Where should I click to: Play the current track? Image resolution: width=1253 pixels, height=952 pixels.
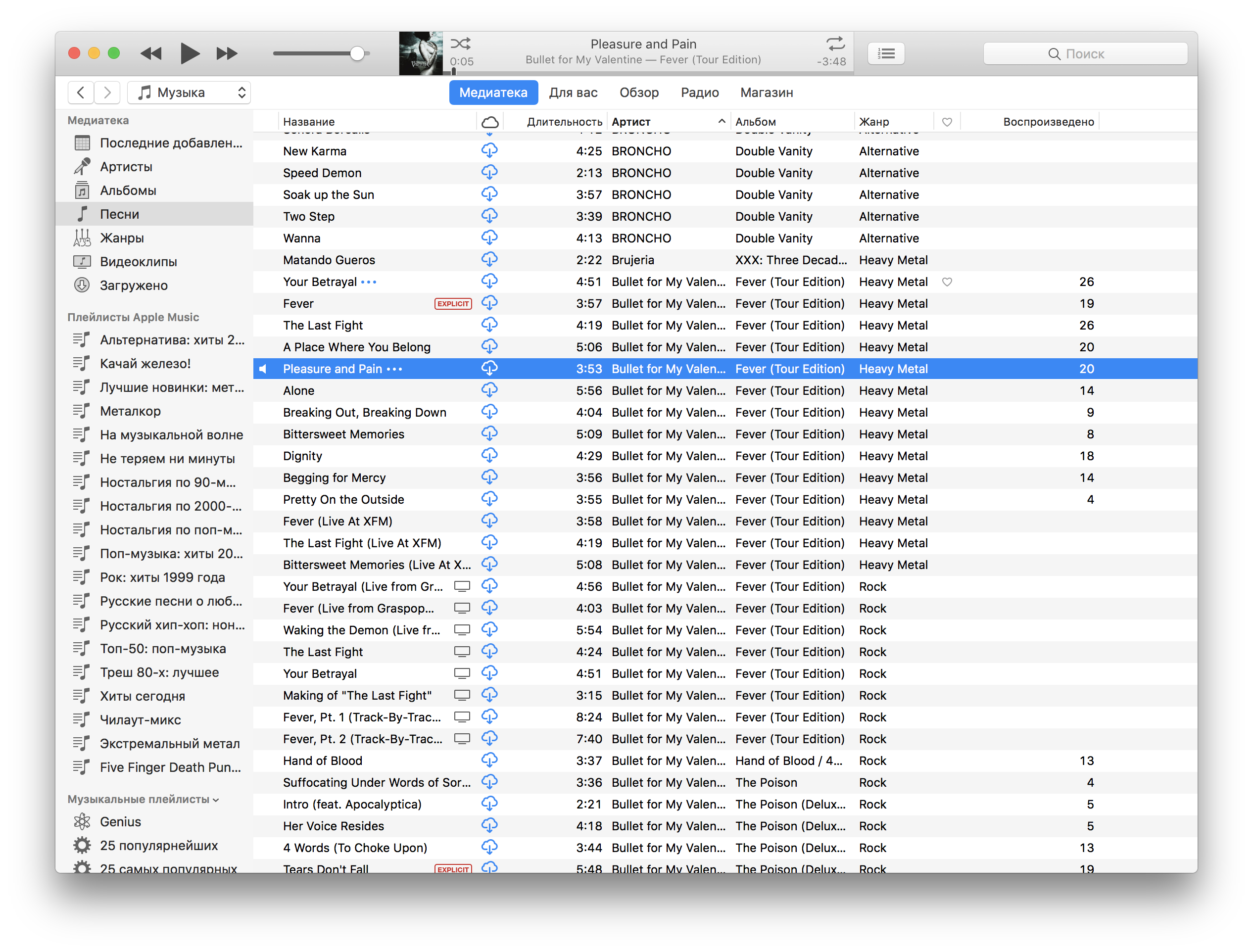click(x=189, y=53)
